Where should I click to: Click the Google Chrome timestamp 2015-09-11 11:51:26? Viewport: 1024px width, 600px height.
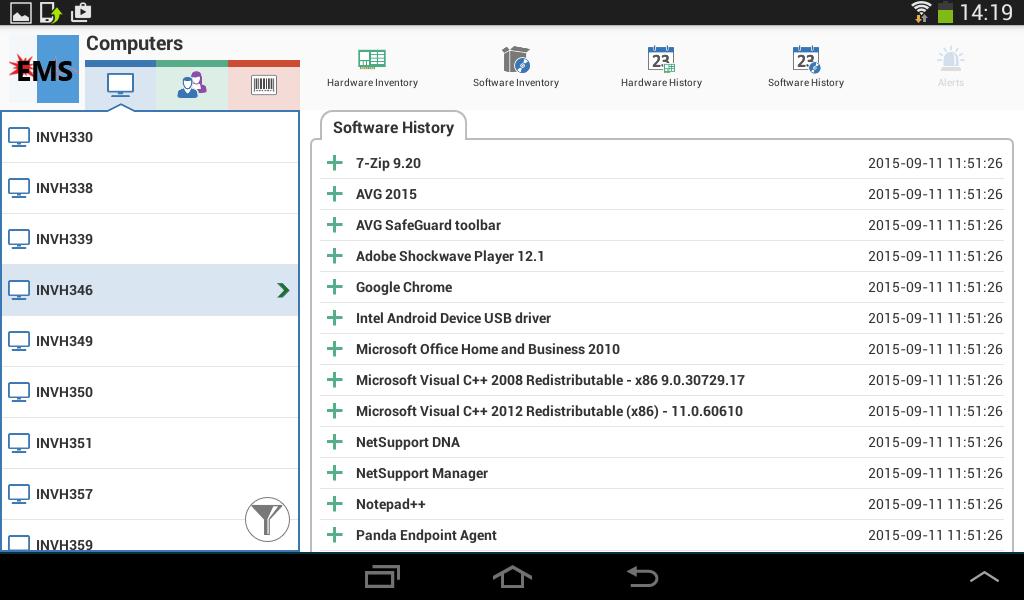[935, 287]
